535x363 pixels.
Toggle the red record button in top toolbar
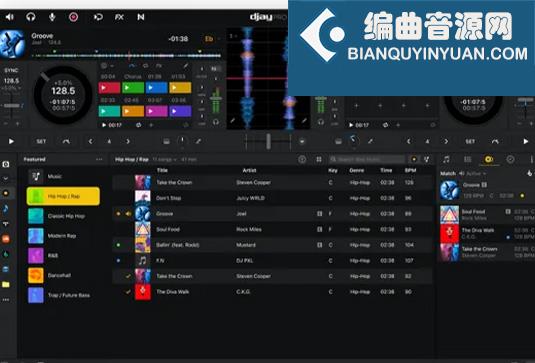[73, 17]
